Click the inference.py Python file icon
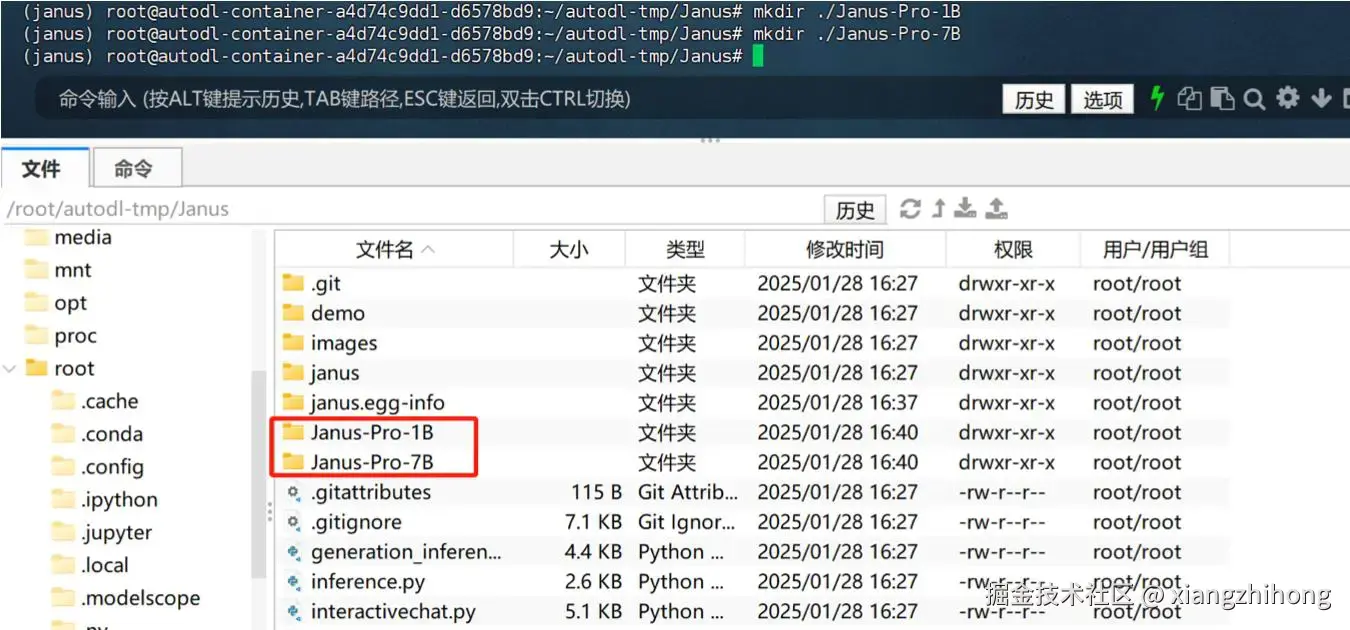1350x630 pixels. click(x=294, y=581)
